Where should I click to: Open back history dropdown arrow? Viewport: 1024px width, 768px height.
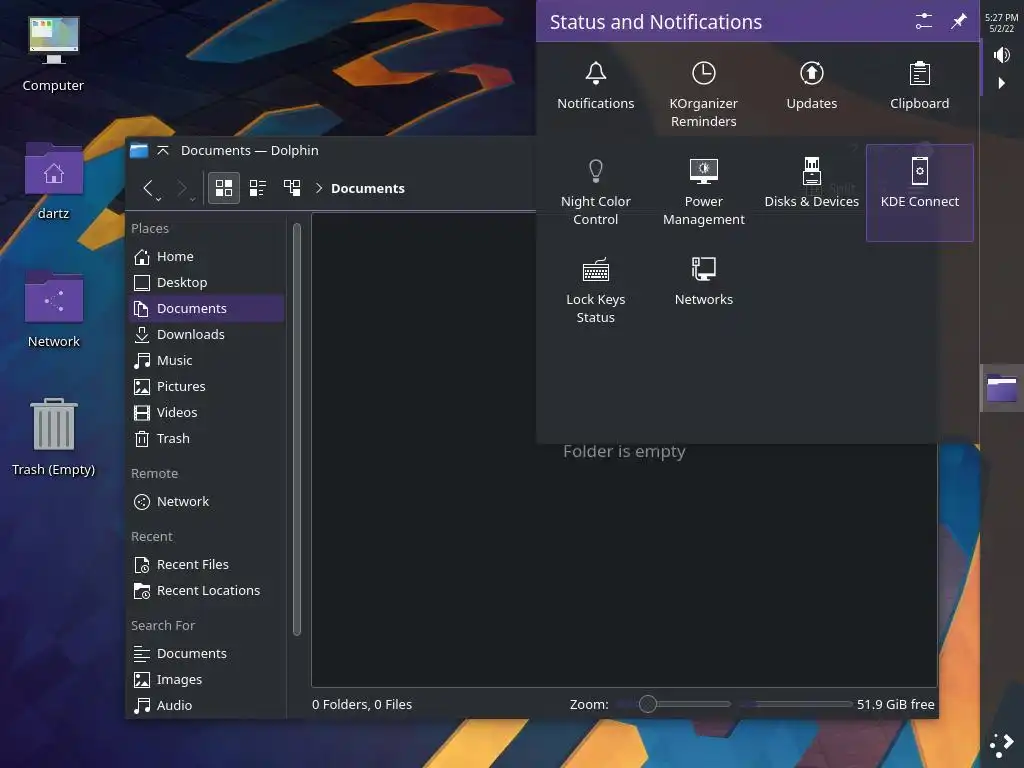(159, 199)
